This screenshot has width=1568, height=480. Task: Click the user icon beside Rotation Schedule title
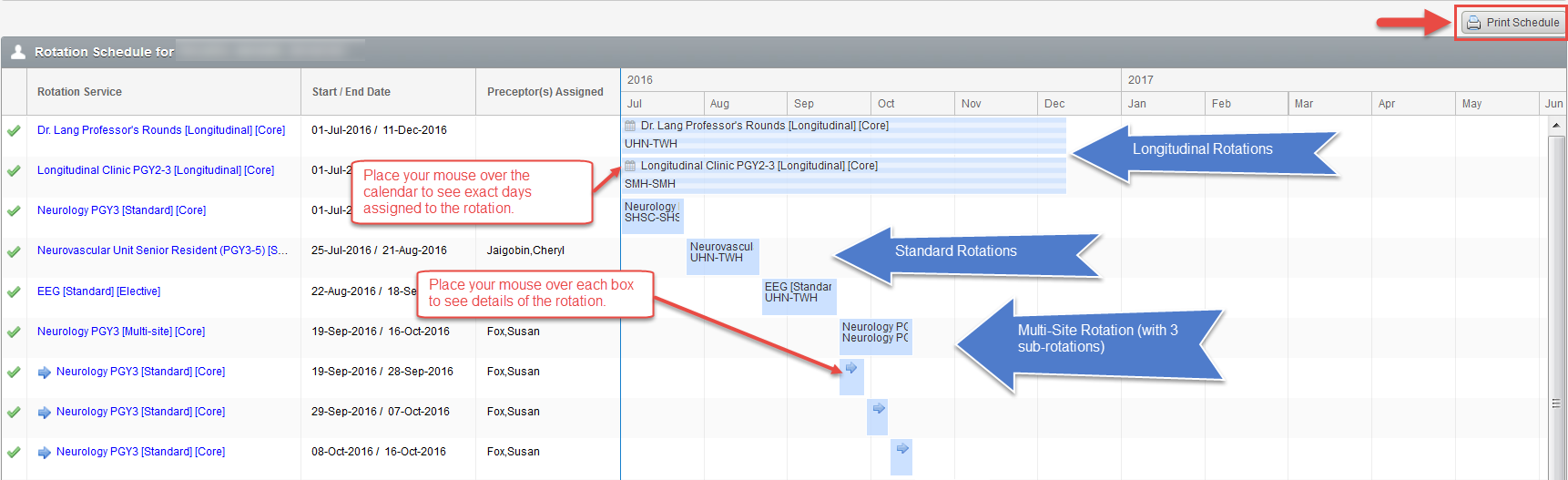click(18, 52)
